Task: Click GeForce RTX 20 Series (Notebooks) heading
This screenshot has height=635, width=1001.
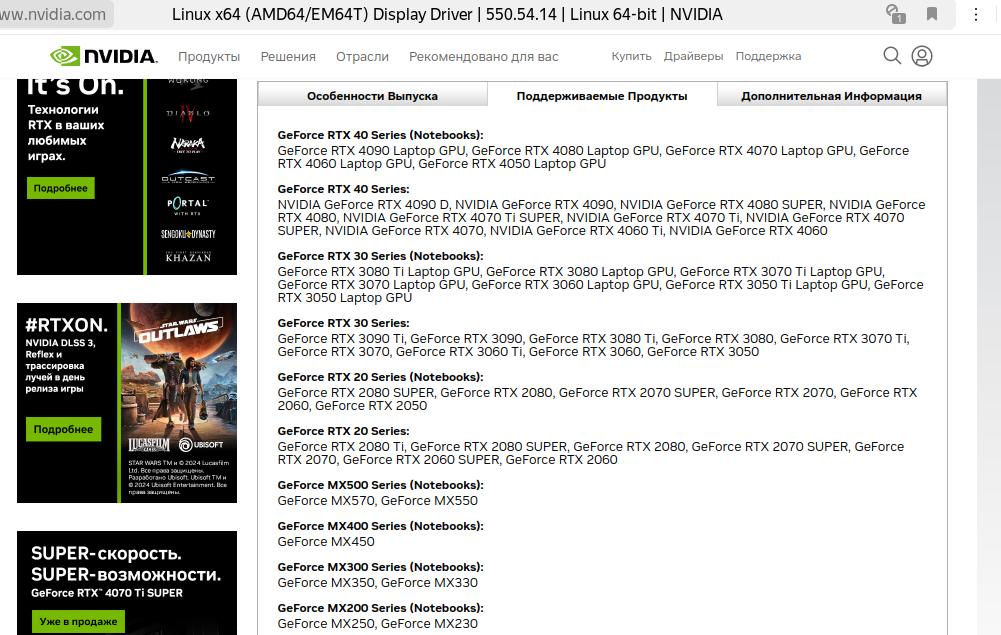Action: tap(380, 377)
